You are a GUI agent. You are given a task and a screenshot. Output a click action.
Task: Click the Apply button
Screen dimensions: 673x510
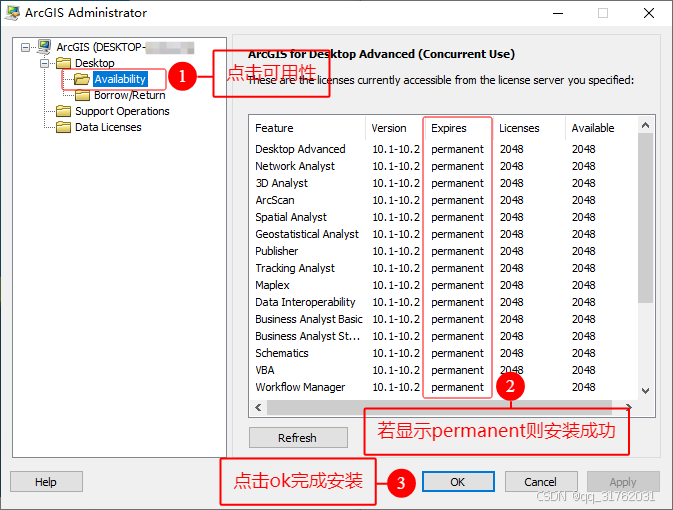623,482
